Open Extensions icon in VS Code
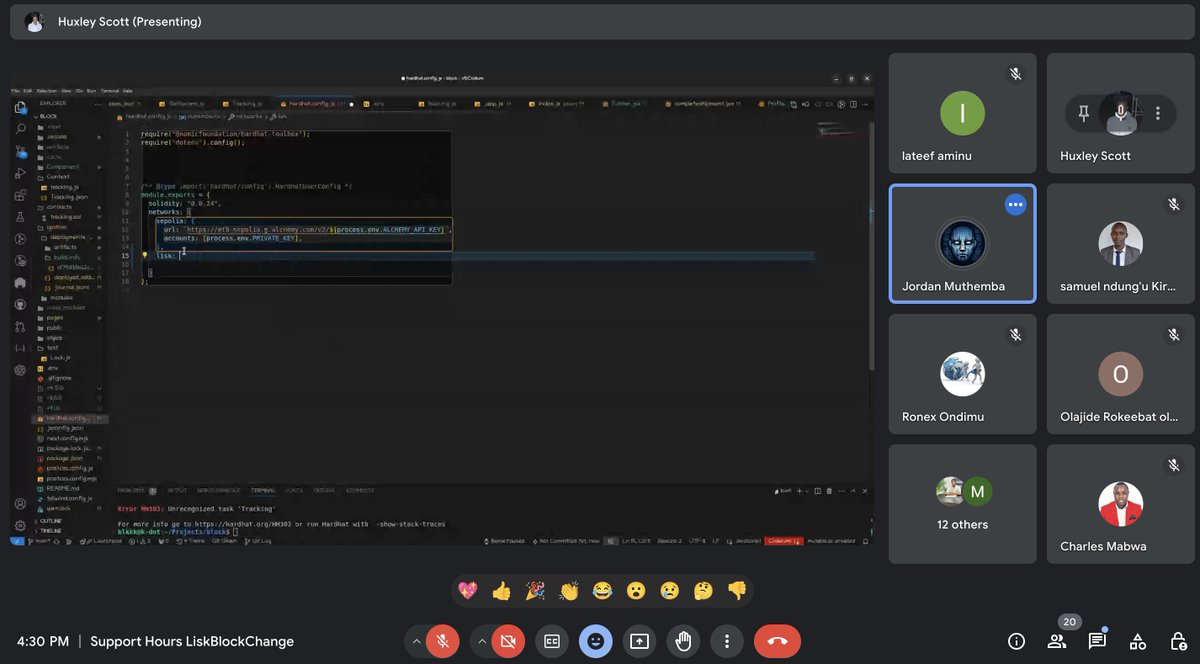 (x=20, y=195)
